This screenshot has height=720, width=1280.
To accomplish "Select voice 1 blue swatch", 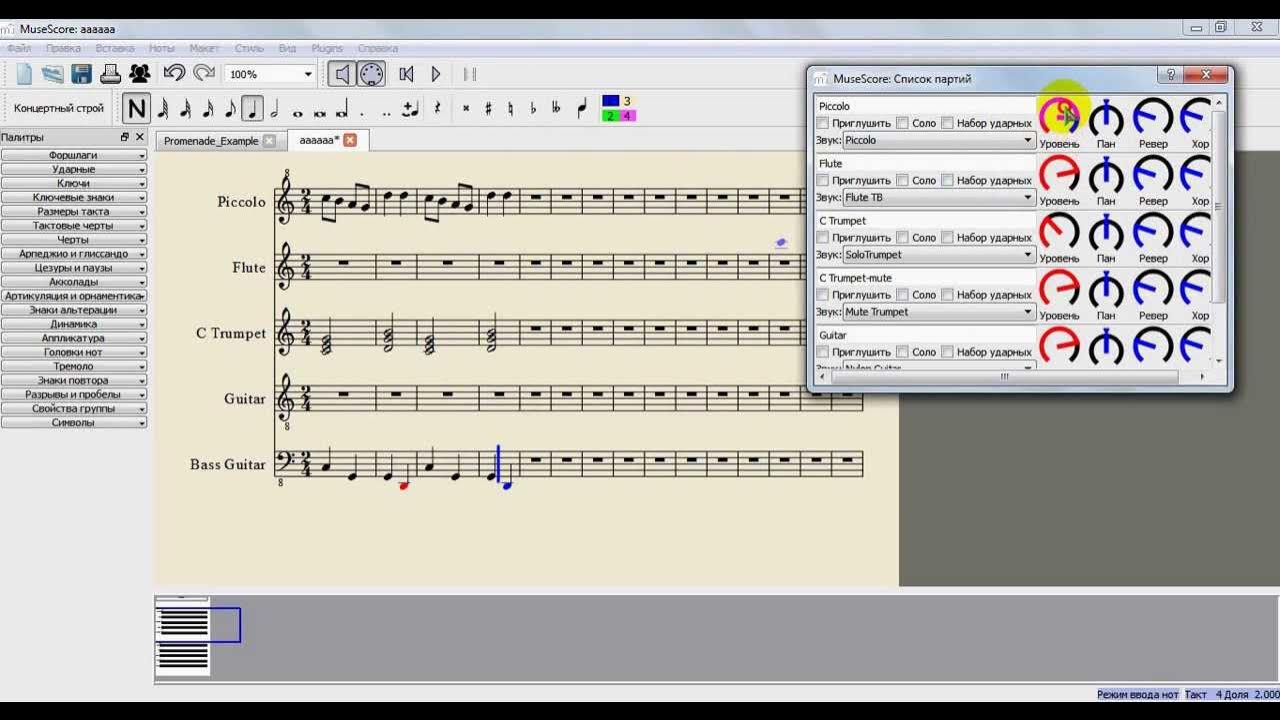I will pos(610,101).
